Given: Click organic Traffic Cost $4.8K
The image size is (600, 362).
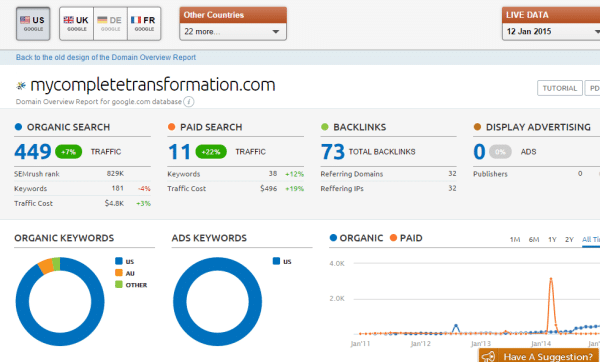Looking at the screenshot, I should tap(114, 203).
